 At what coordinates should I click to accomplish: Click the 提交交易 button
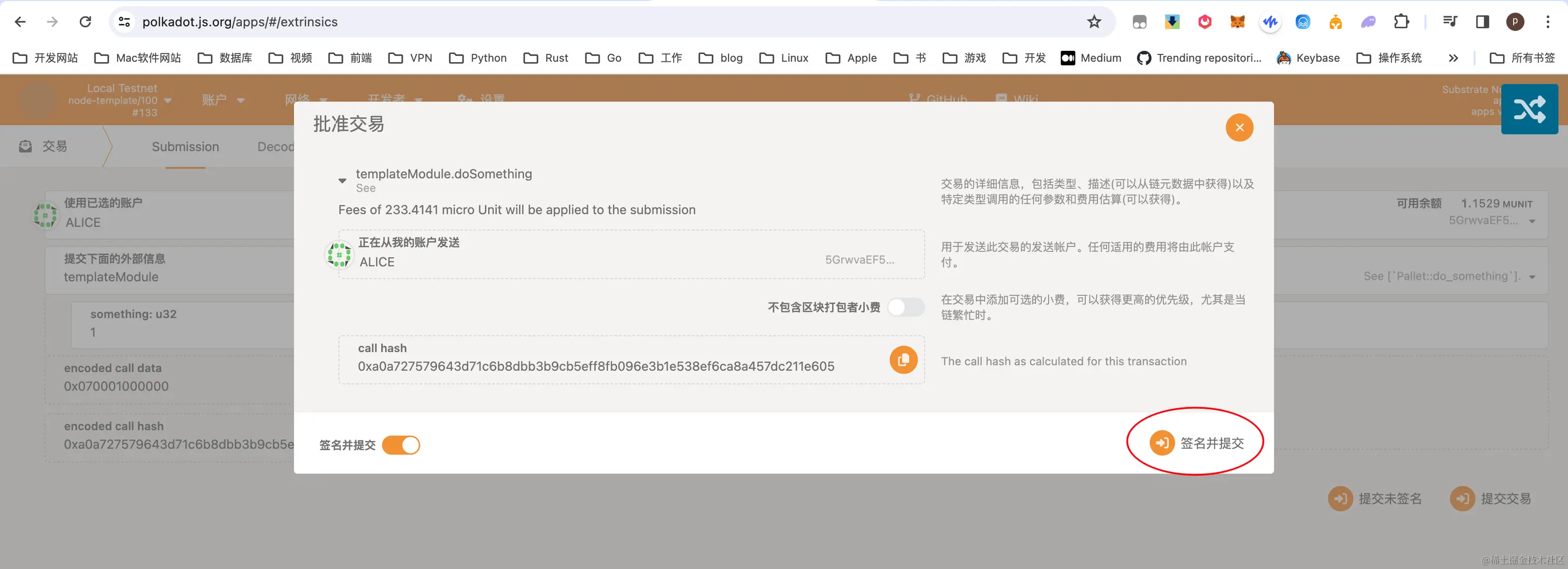(1490, 498)
